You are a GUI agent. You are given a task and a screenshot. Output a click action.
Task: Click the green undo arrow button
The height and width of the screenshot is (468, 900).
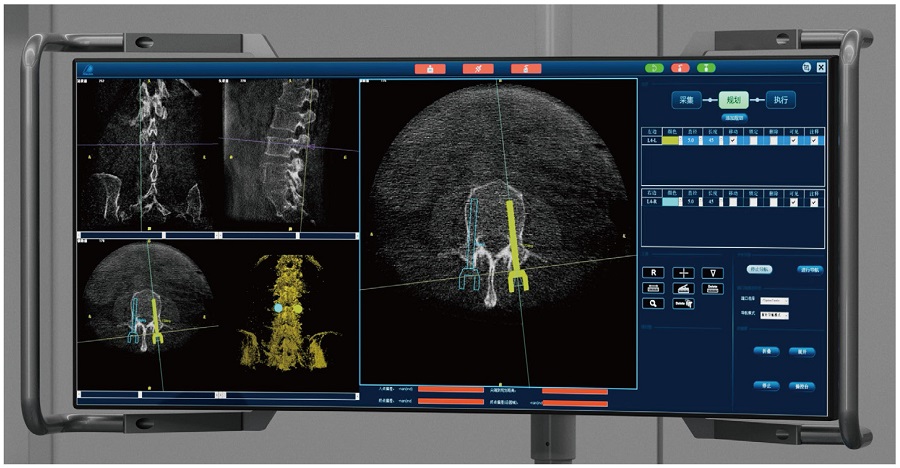(x=655, y=68)
